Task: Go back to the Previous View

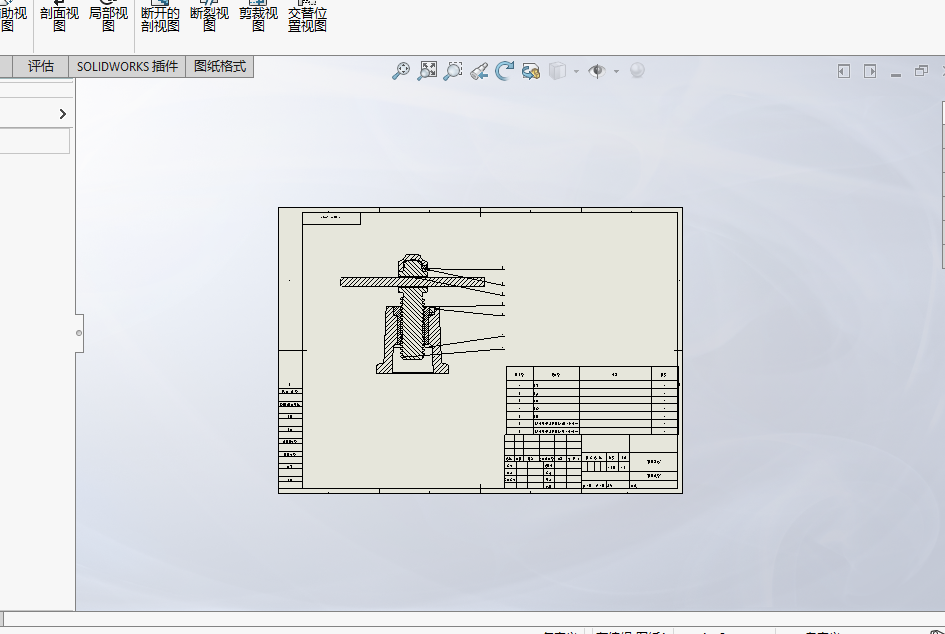Action: click(x=479, y=71)
